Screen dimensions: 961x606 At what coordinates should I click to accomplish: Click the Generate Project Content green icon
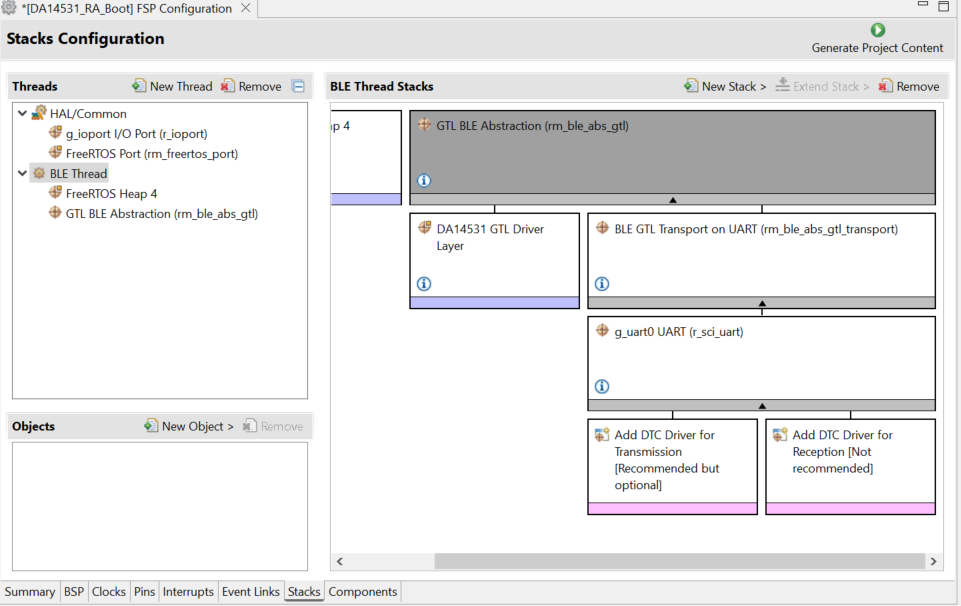[x=878, y=30]
